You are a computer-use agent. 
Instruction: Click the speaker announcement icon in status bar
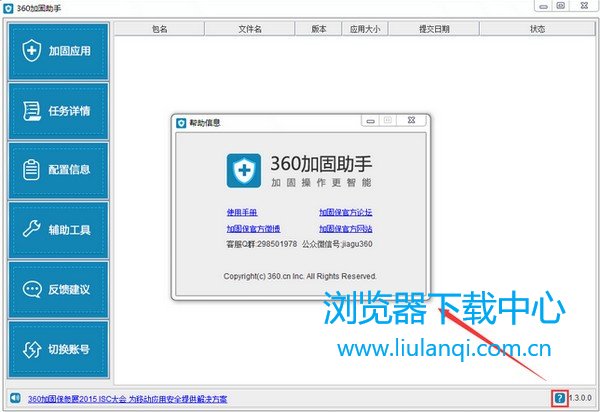point(15,398)
